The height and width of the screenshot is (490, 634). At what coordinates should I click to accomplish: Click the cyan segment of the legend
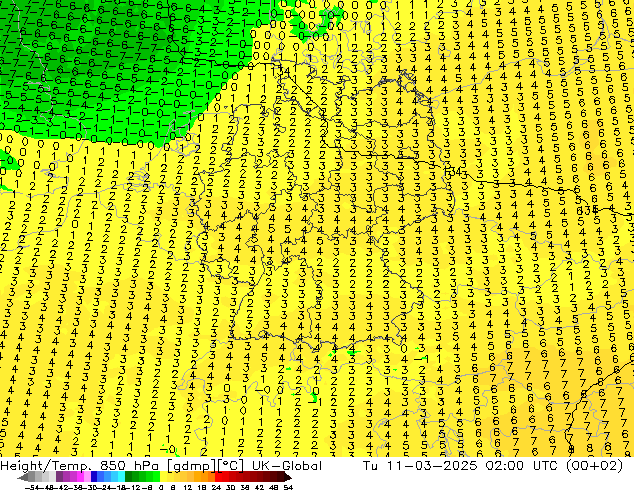(x=121, y=477)
